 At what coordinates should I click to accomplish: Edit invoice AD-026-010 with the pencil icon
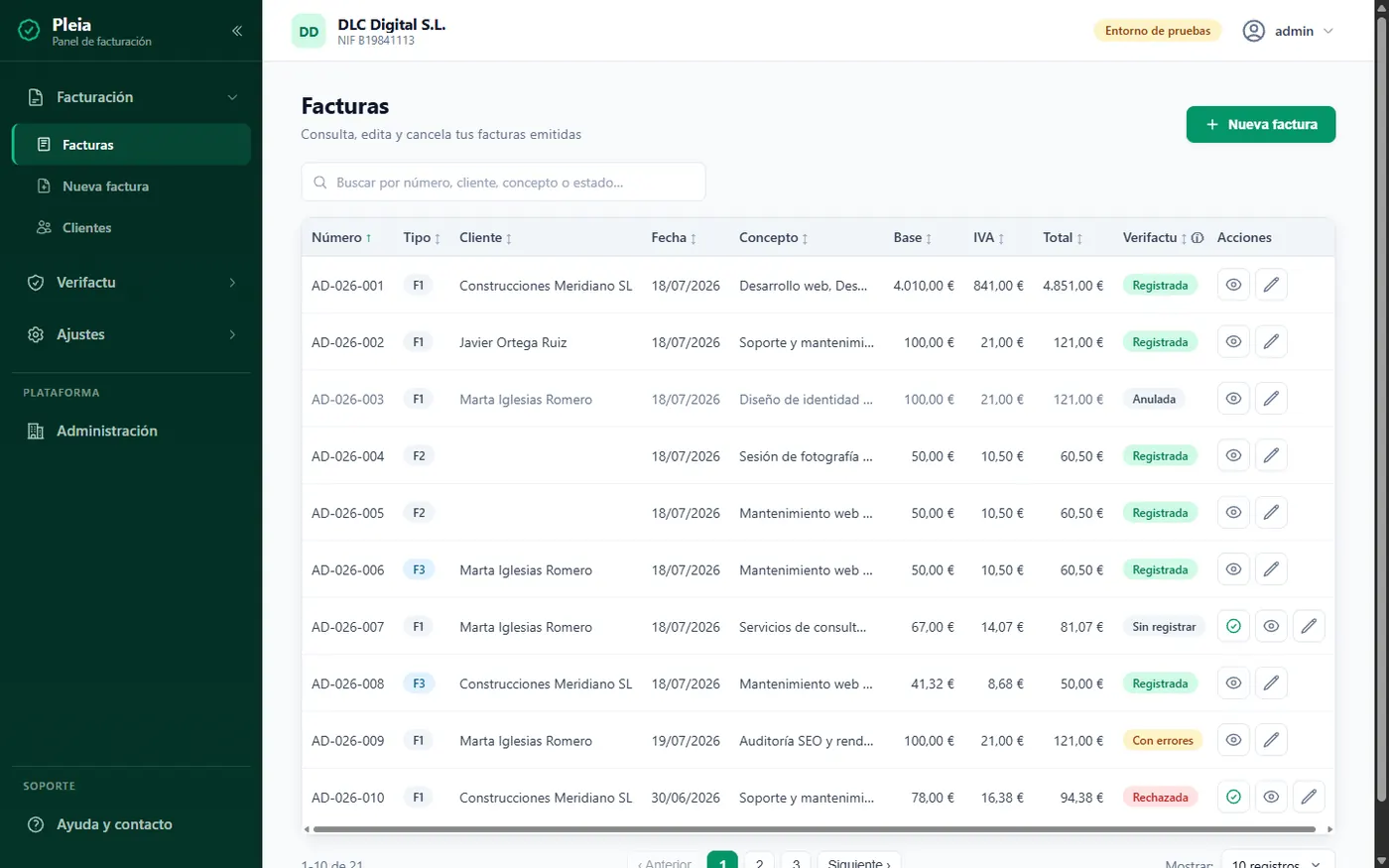point(1309,797)
